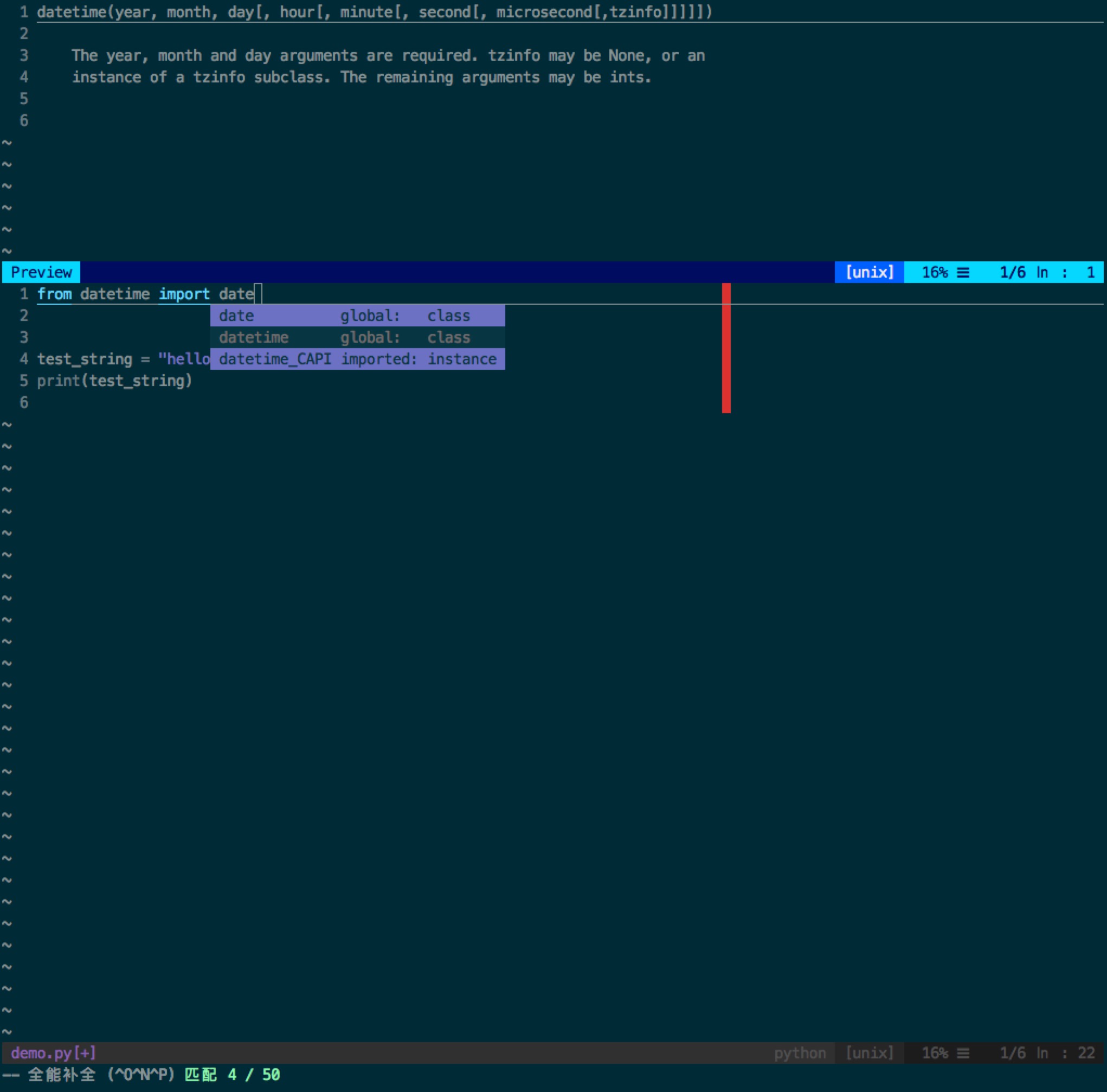This screenshot has width=1107, height=1092.
Task: Click '1/6 ln : 1' position in Preview status
Action: tap(1047, 272)
